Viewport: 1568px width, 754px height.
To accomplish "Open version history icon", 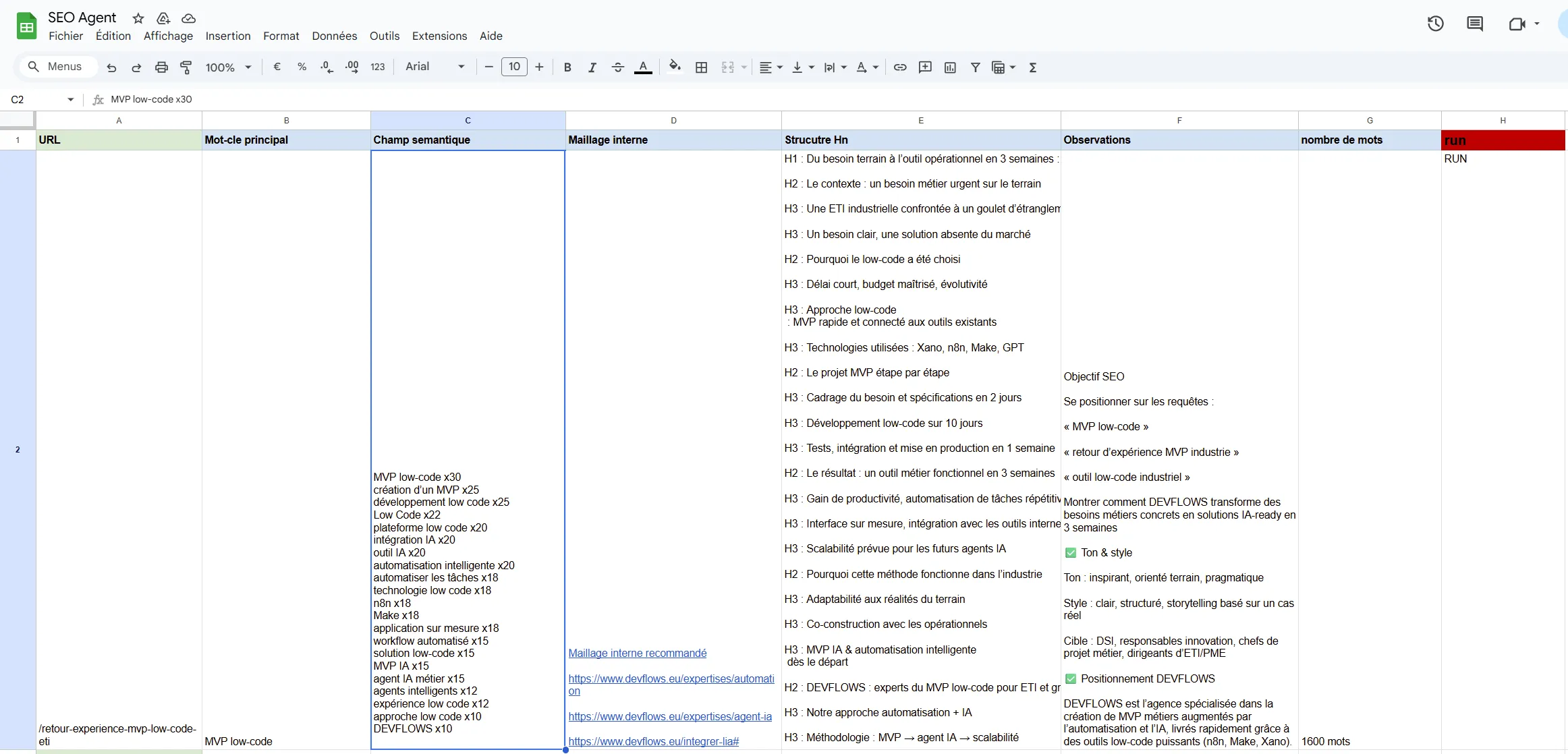I will click(1435, 24).
